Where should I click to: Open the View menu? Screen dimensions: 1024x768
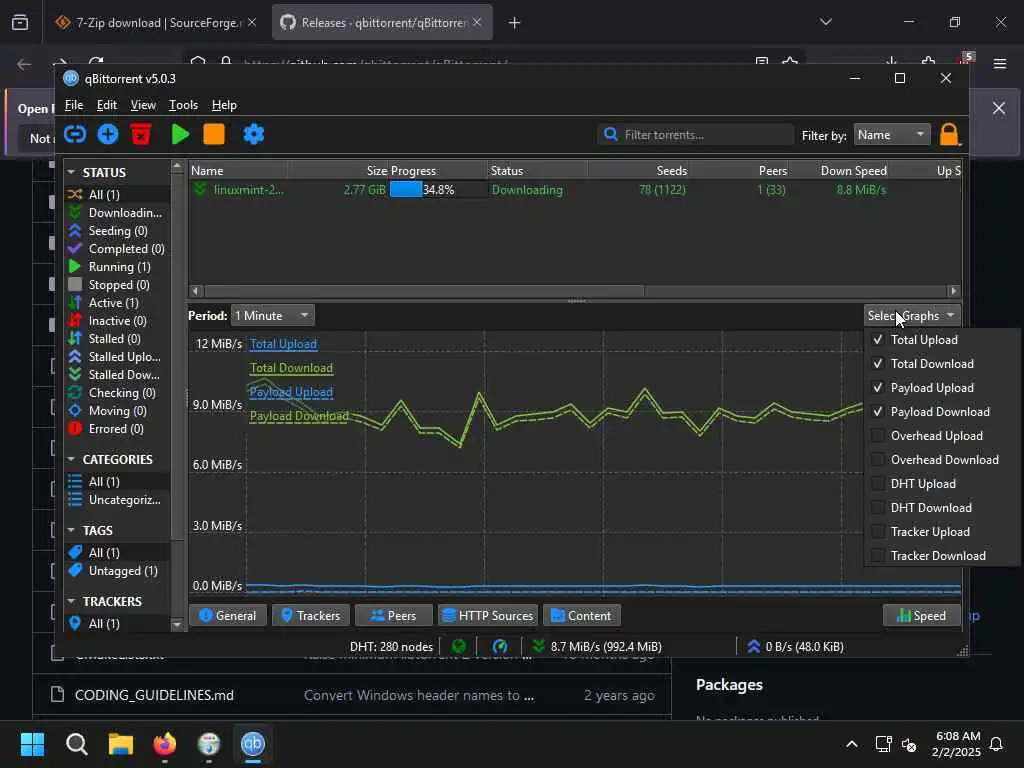(x=143, y=105)
